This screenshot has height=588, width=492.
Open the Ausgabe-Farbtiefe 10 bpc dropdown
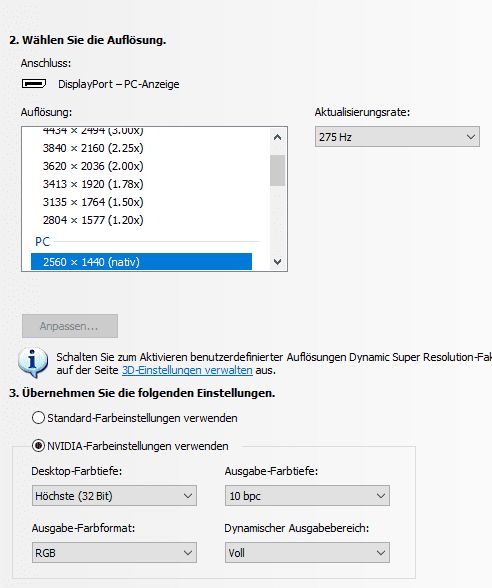coord(307,496)
